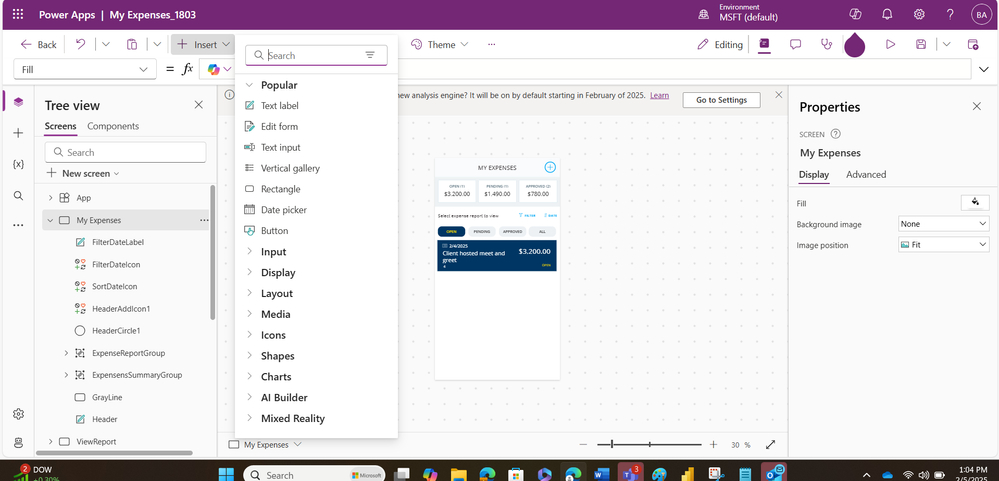Open the settings gear in header

pos(919,14)
